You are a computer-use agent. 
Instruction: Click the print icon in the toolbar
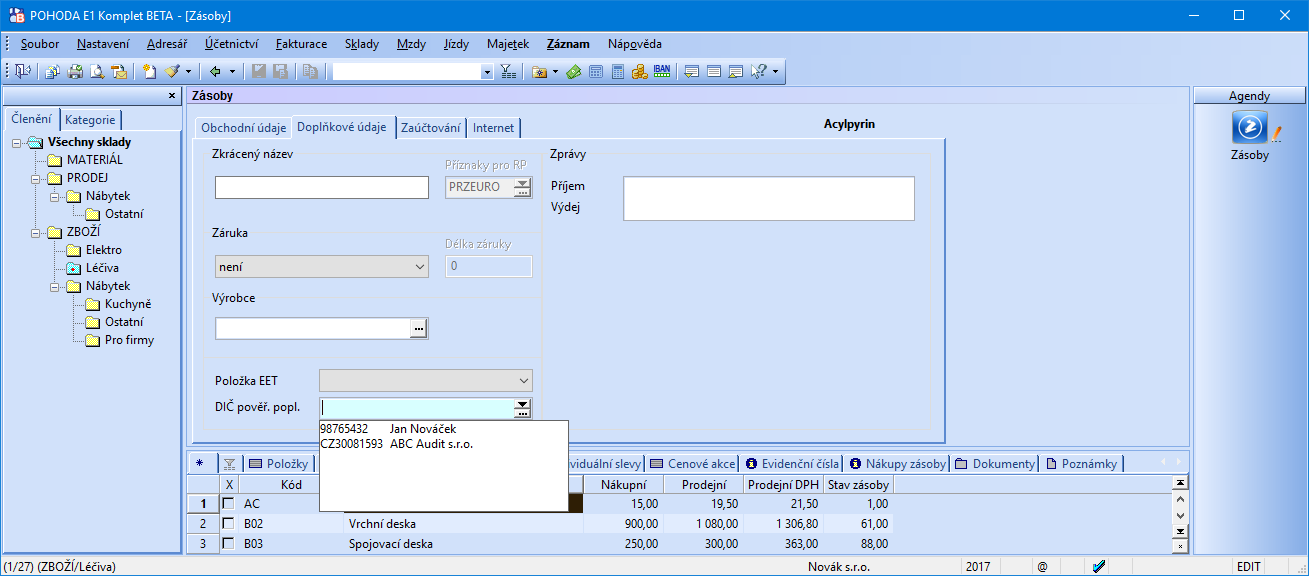point(75,72)
